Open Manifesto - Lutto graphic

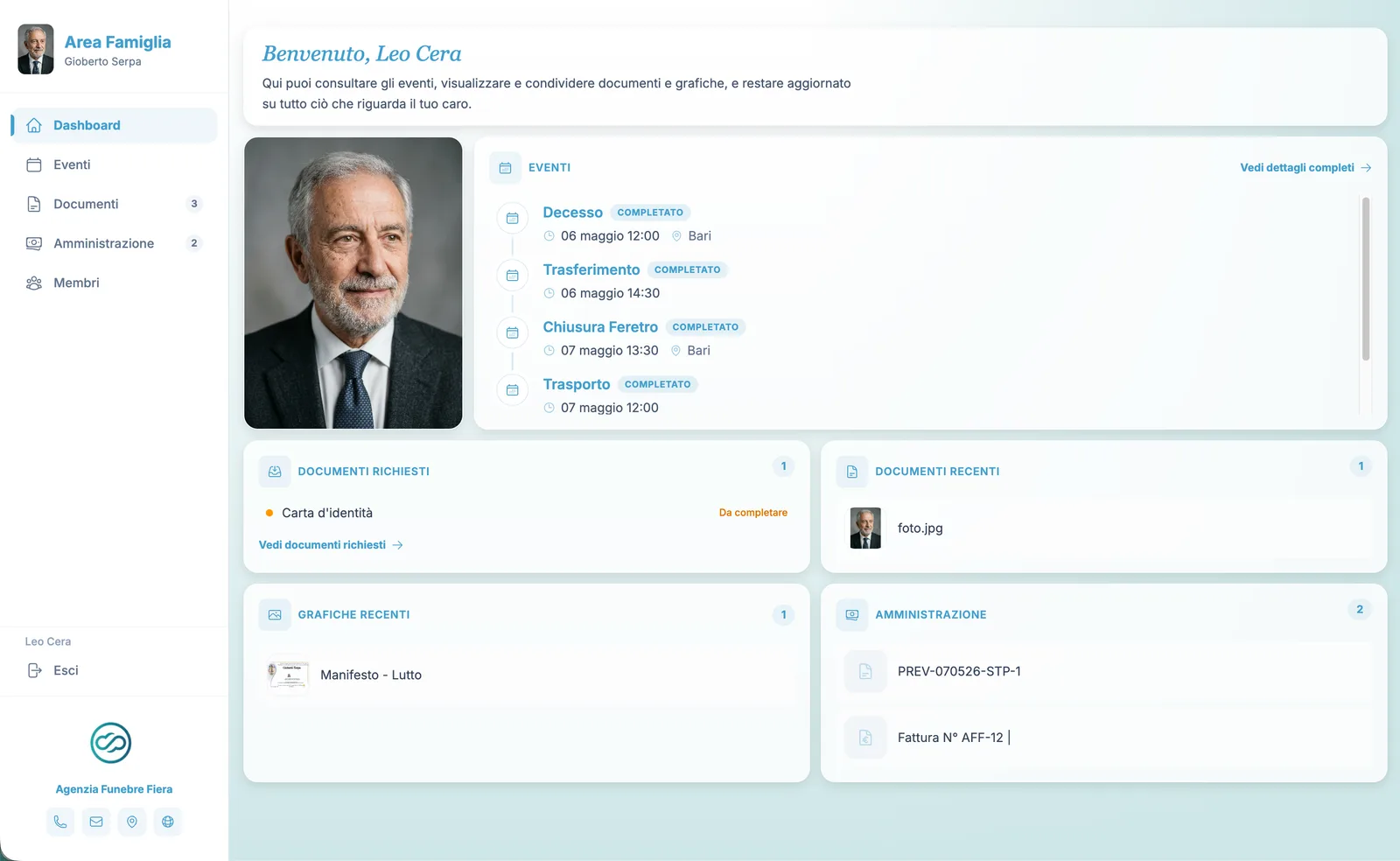371,675
